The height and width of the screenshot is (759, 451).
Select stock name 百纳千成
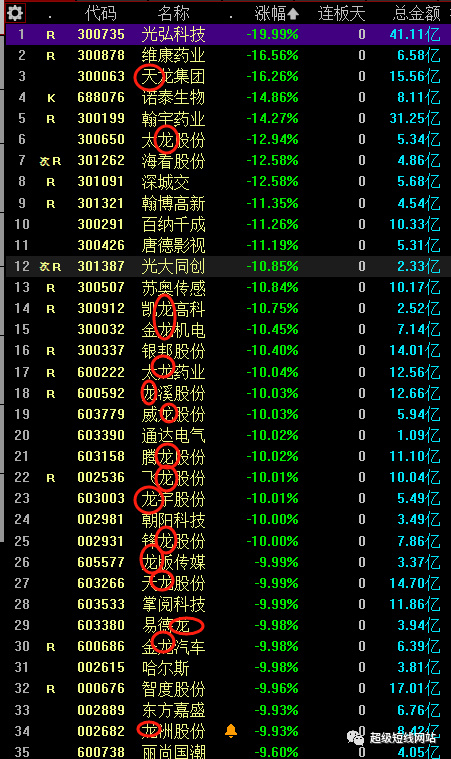click(173, 224)
